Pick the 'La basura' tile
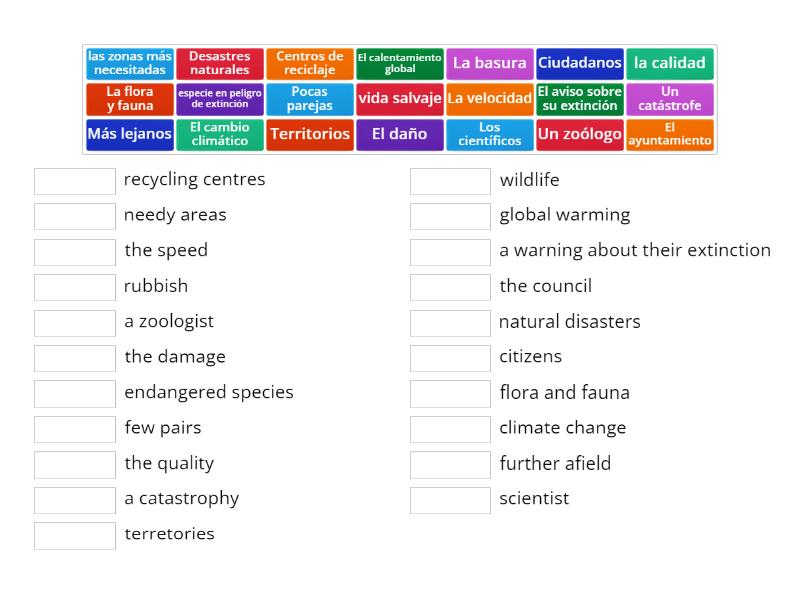 point(489,63)
